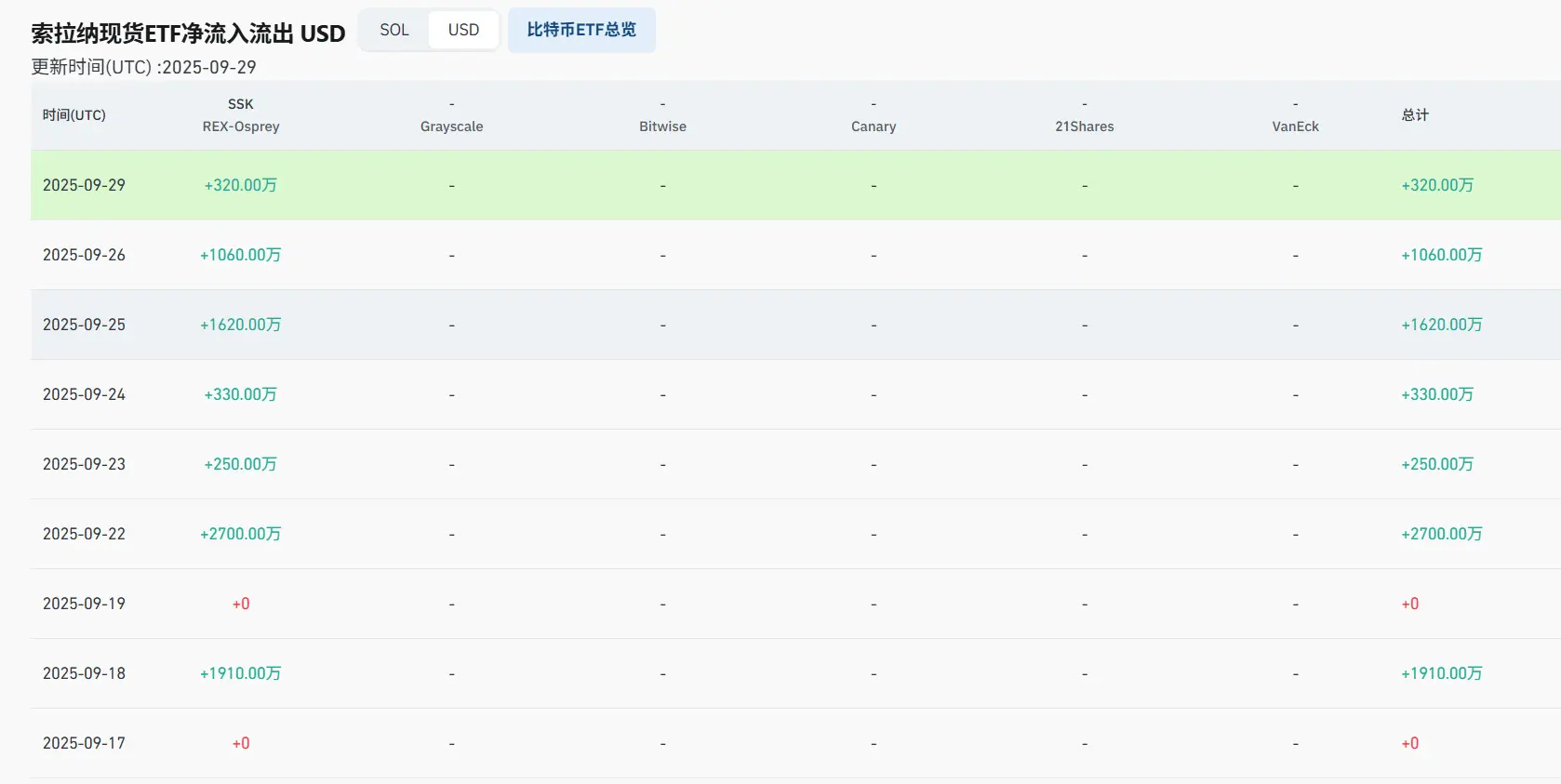The image size is (1561, 784).
Task: Click total +320.00万 in 2025-09-29 row
Action: (x=1437, y=185)
